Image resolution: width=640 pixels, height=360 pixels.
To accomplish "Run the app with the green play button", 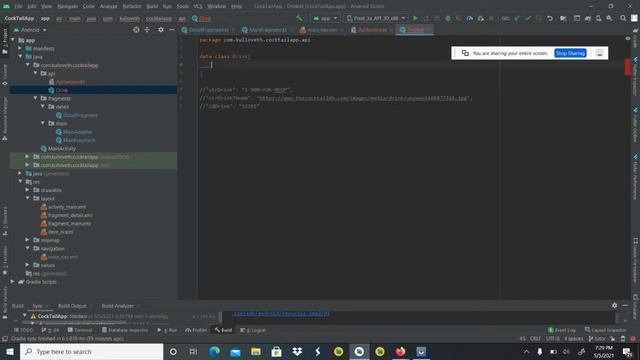I will coord(415,18).
